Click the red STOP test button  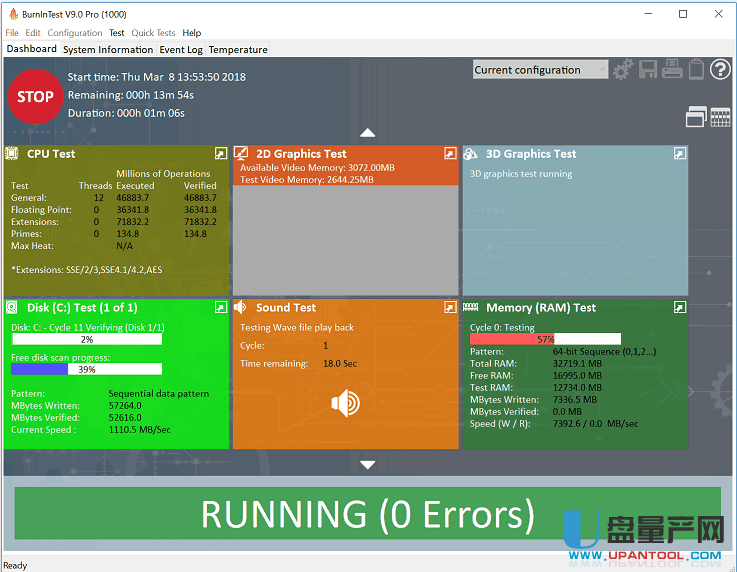pos(35,97)
